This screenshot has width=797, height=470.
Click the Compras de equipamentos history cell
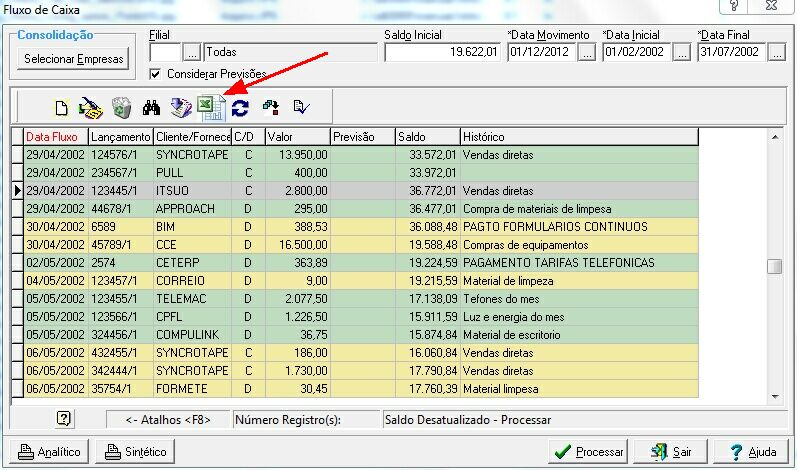coord(579,245)
